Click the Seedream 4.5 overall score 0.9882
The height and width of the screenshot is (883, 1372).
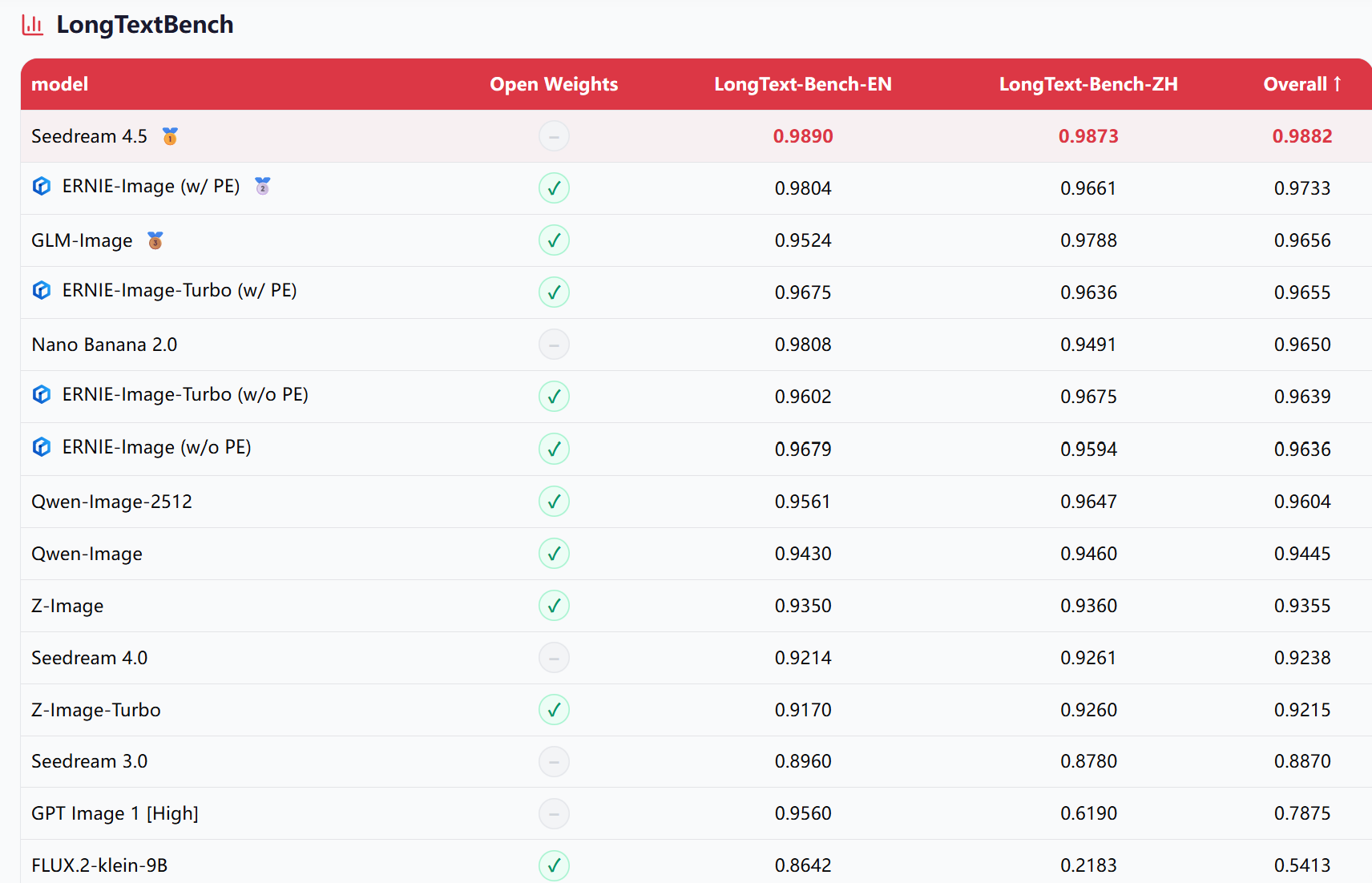pyautogui.click(x=1301, y=136)
